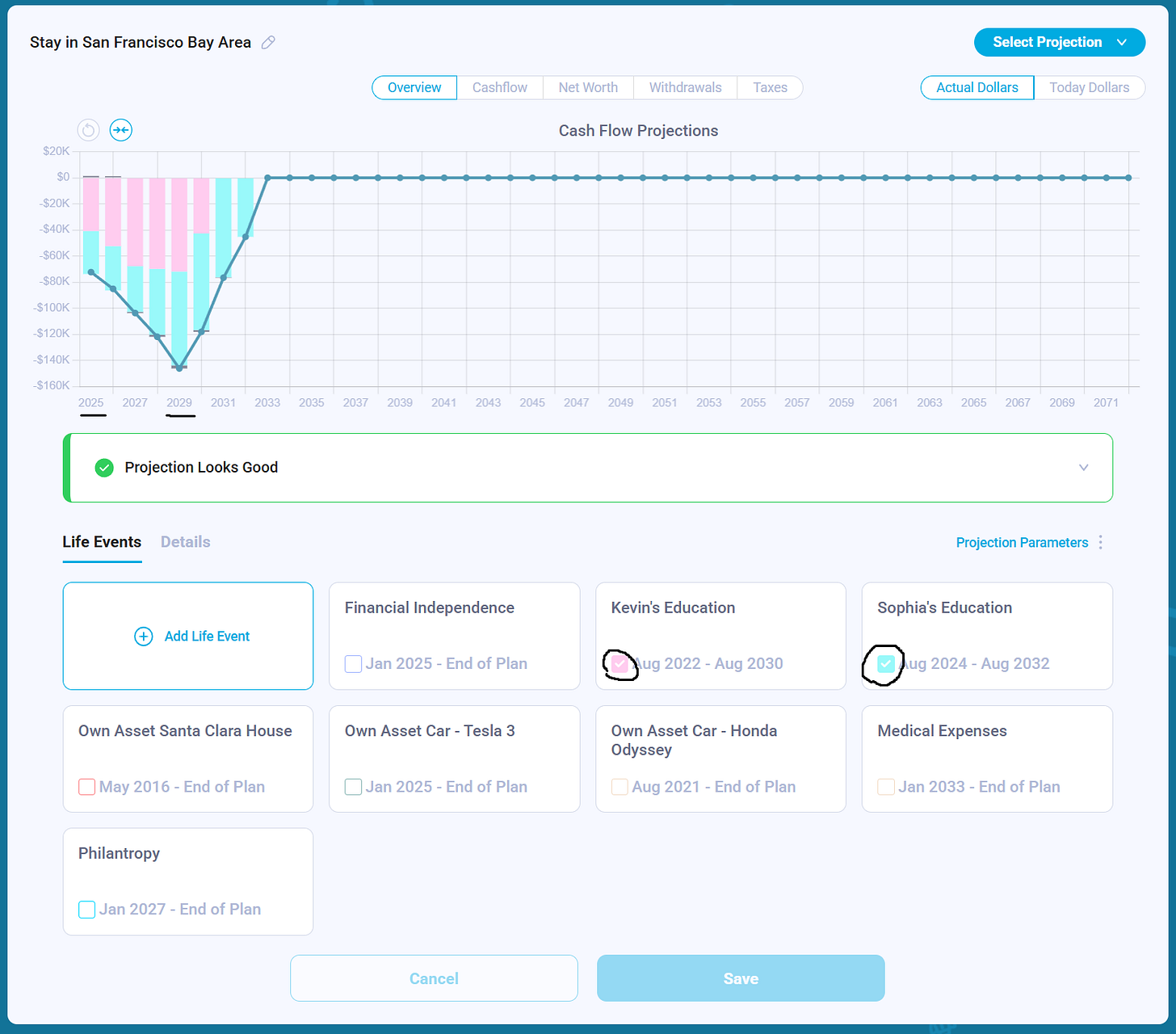Viewport: 1176px width, 1034px height.
Task: Toggle Financial Independence checkbox
Action: pyautogui.click(x=353, y=664)
